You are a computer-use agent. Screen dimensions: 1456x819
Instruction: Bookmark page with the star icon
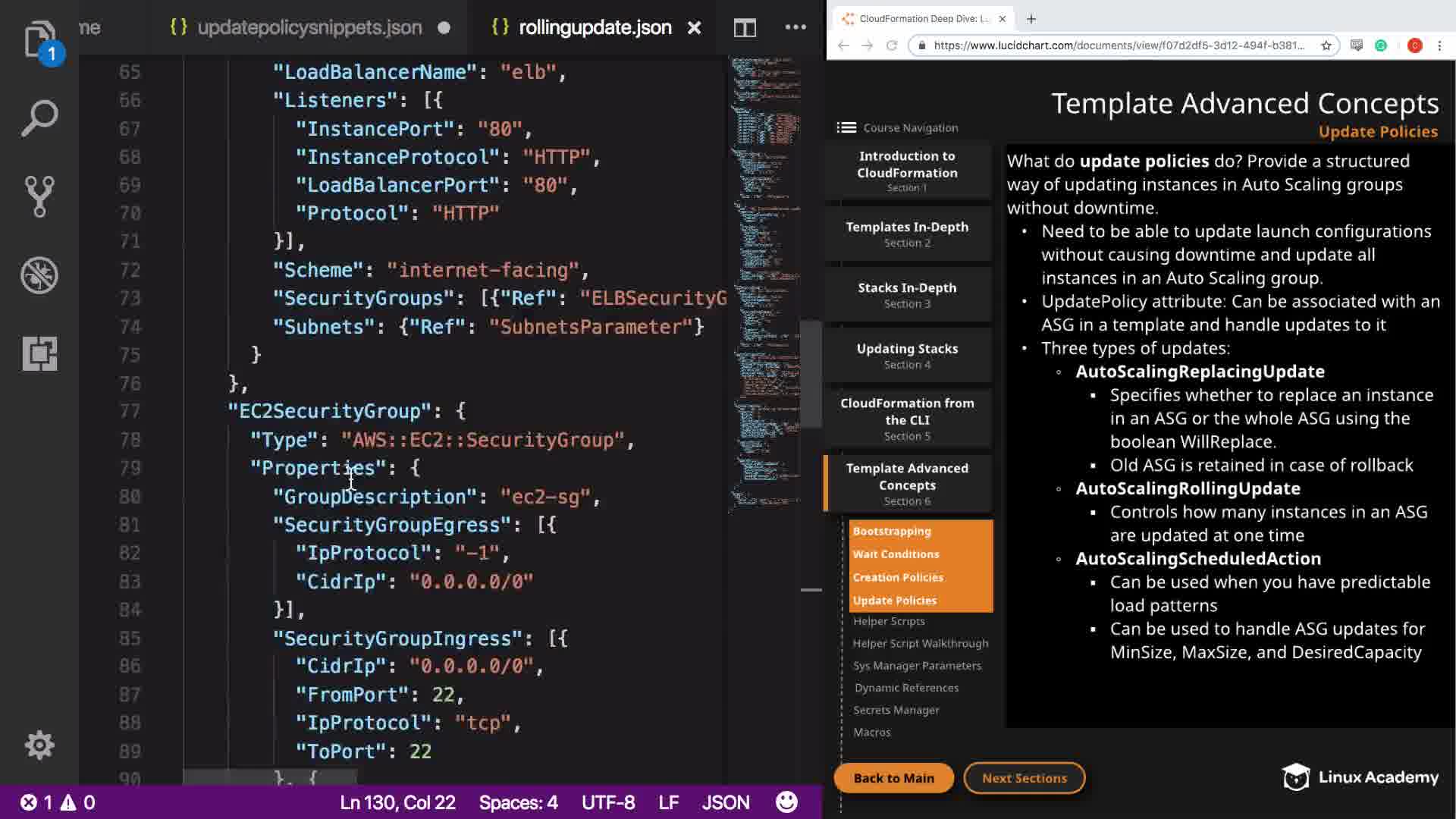point(1326,45)
